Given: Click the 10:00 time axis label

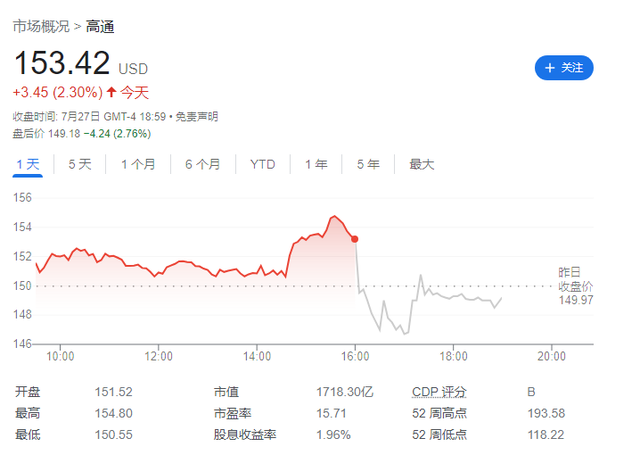Looking at the screenshot, I should coord(60,356).
